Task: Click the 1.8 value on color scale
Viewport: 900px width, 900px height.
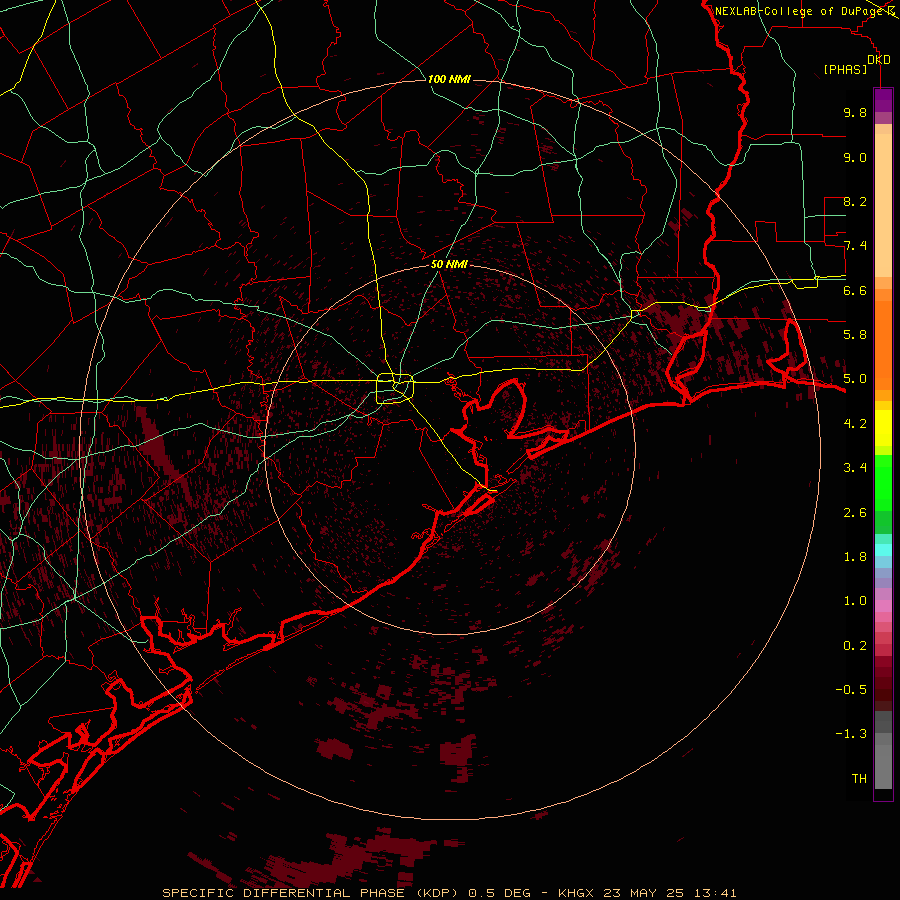Action: click(855, 557)
